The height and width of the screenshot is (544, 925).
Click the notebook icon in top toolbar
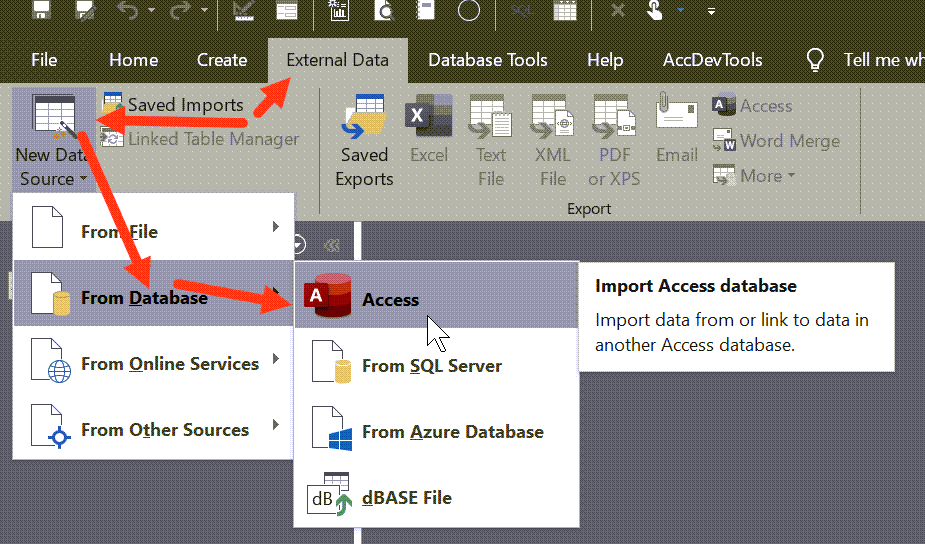425,9
